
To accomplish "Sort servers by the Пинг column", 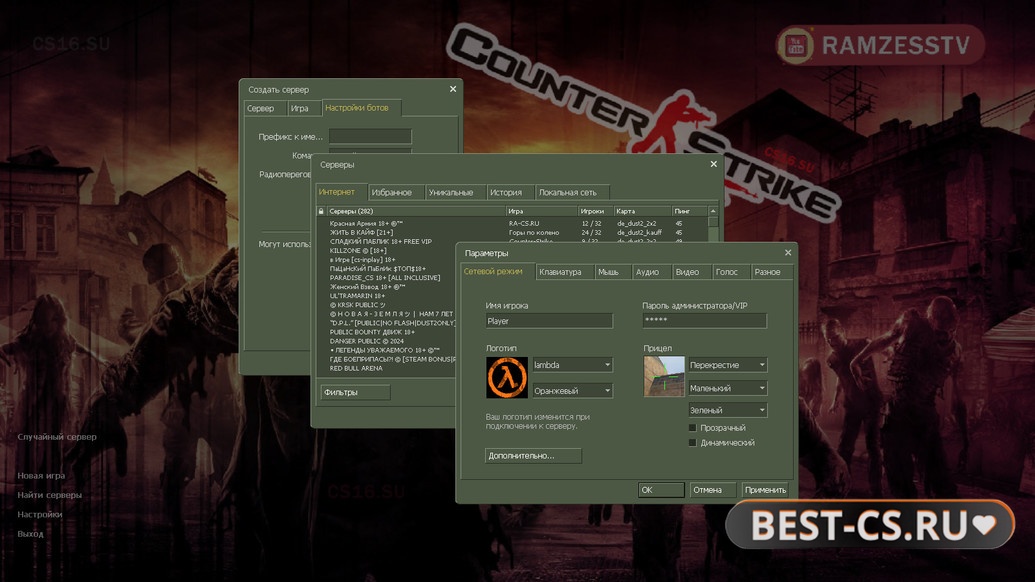I will coord(690,211).
